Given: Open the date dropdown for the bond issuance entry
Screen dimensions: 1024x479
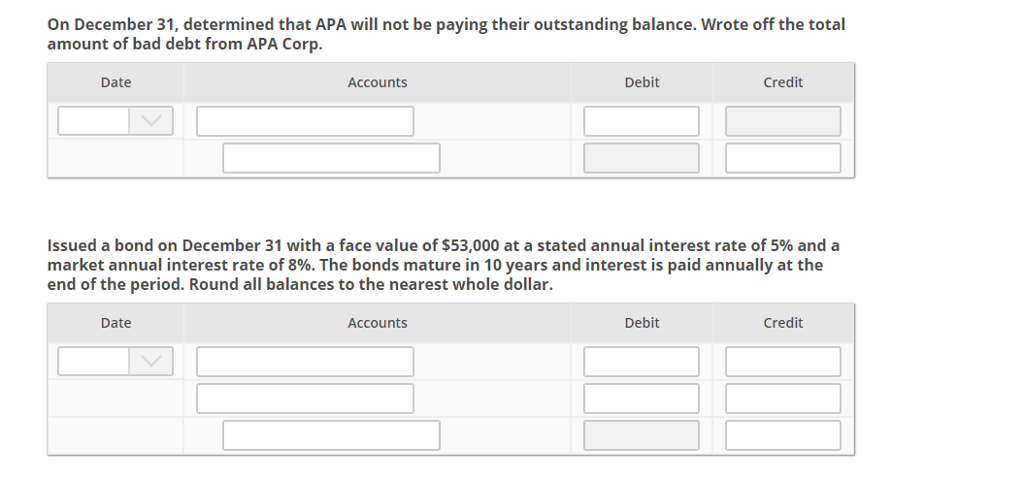Looking at the screenshot, I should pos(151,361).
